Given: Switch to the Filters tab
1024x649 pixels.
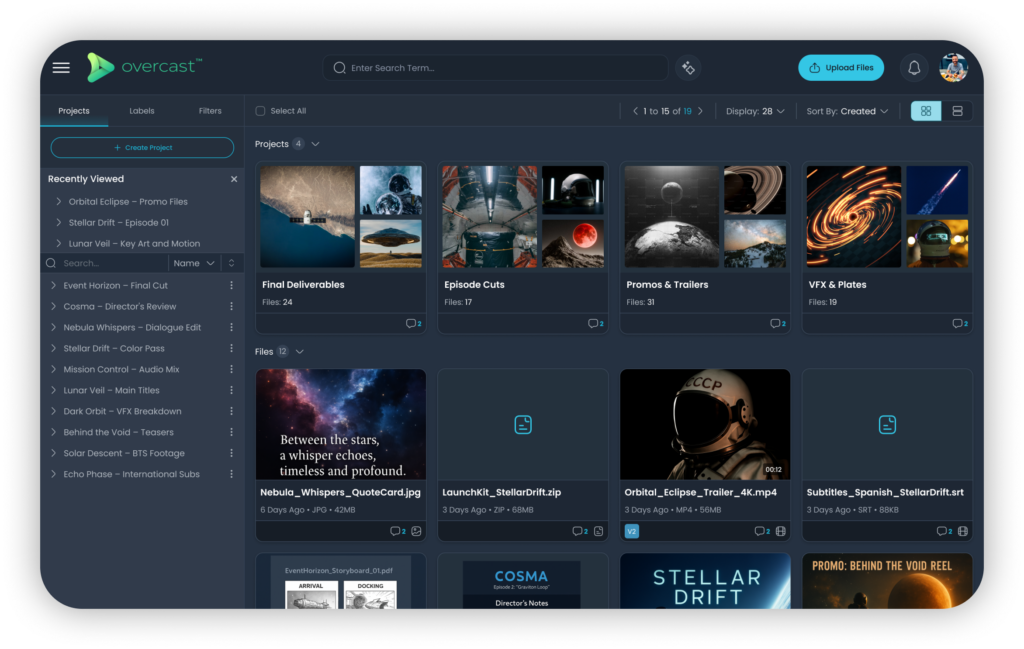Looking at the screenshot, I should pyautogui.click(x=210, y=111).
